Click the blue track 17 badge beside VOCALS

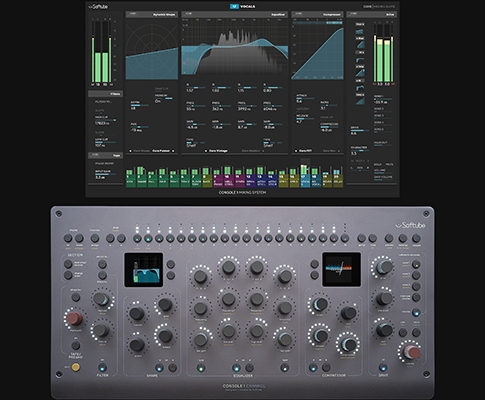click(x=233, y=6)
